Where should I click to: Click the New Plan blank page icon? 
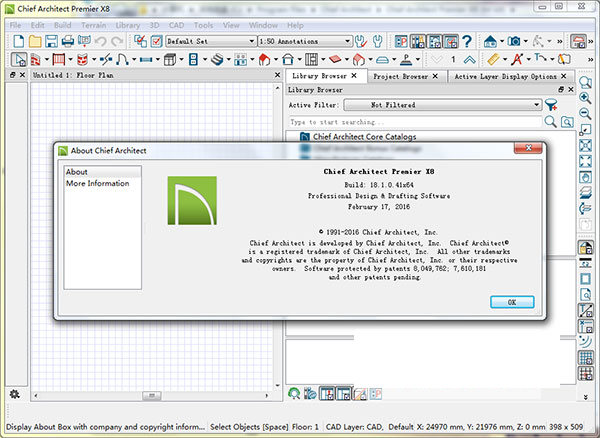point(19,41)
